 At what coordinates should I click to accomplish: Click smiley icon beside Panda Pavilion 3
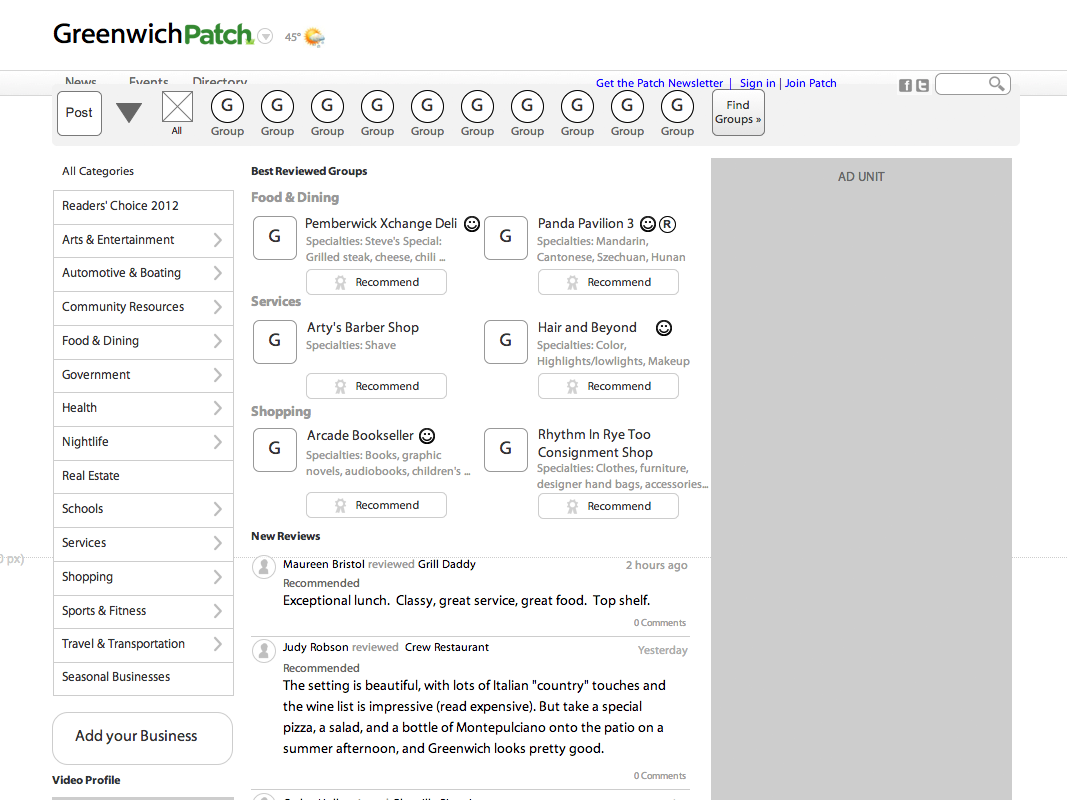[x=649, y=224]
